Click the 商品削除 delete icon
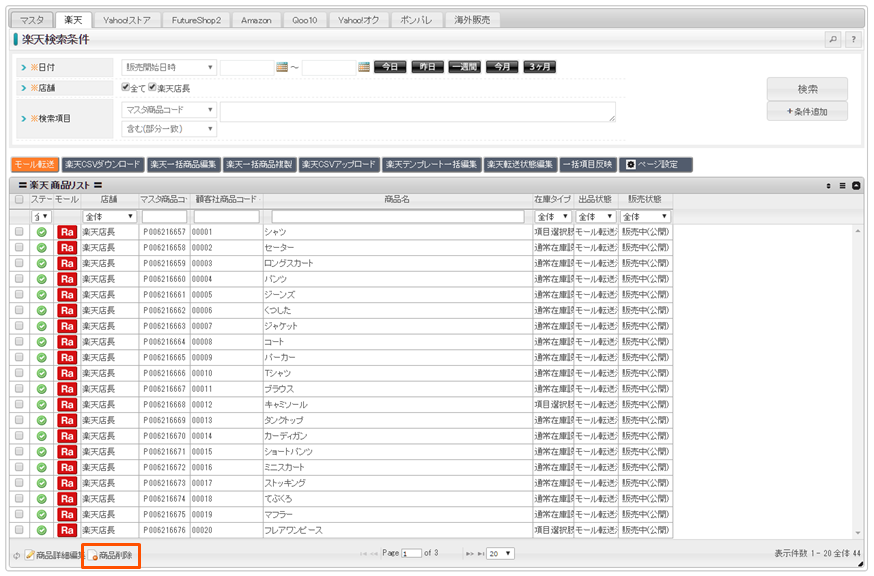The width and height of the screenshot is (874, 576). click(93, 555)
